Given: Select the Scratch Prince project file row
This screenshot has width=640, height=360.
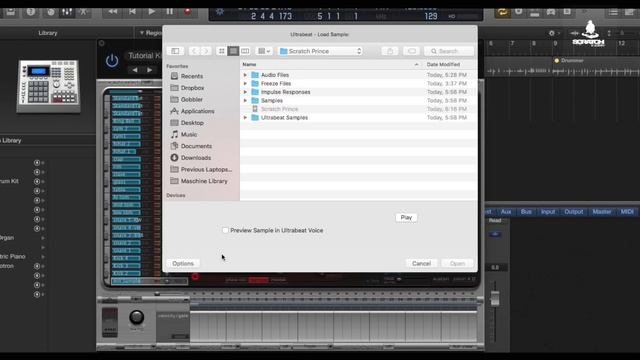Looking at the screenshot, I should [x=358, y=109].
